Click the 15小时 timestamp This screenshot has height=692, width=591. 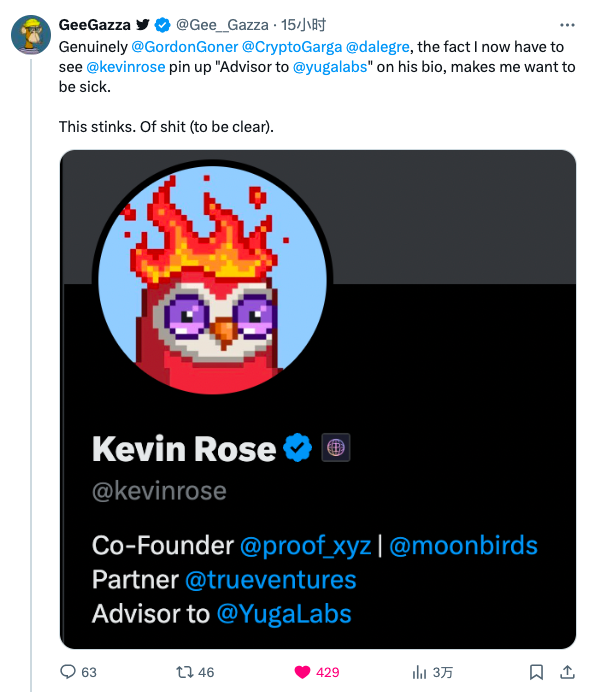point(303,25)
